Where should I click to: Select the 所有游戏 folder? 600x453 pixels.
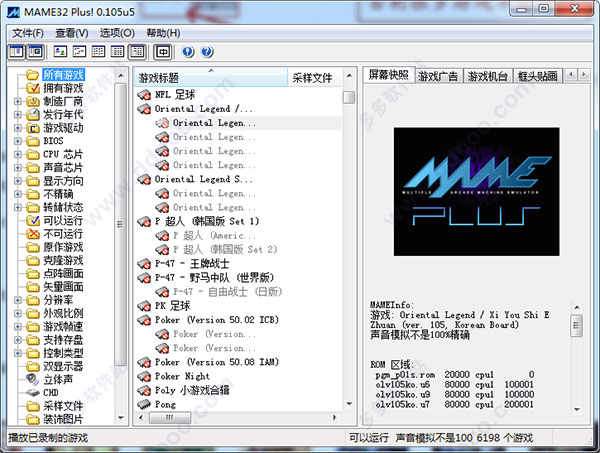pos(63,75)
